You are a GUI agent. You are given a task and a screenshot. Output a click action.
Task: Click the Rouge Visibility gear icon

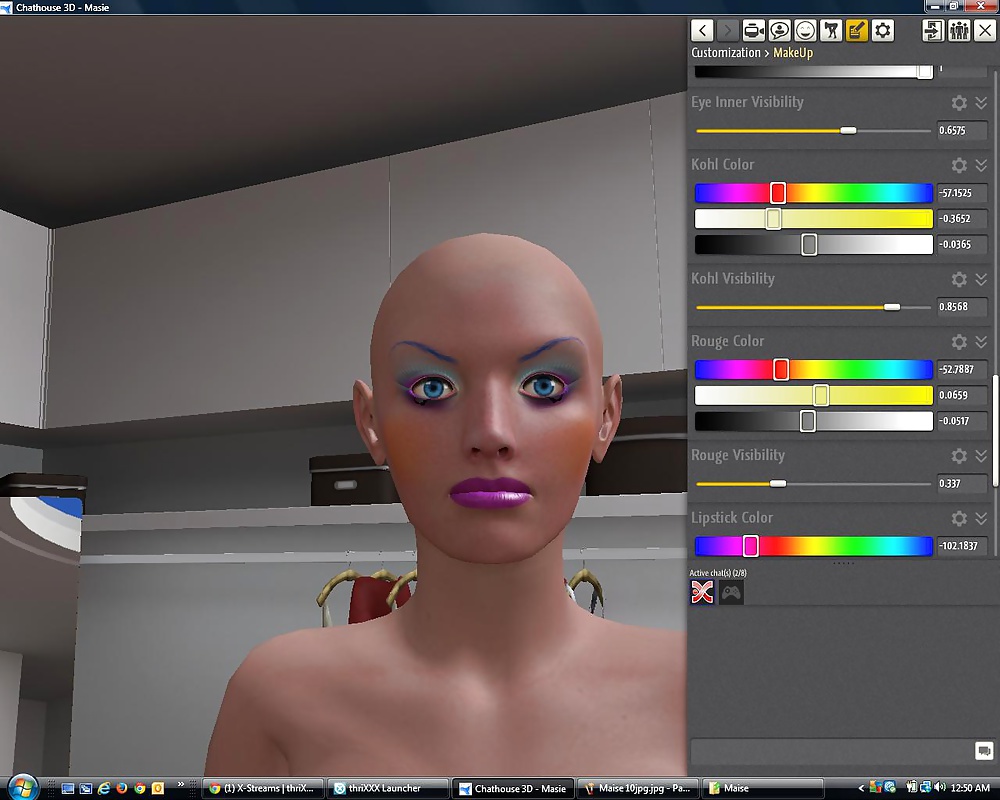(959, 456)
